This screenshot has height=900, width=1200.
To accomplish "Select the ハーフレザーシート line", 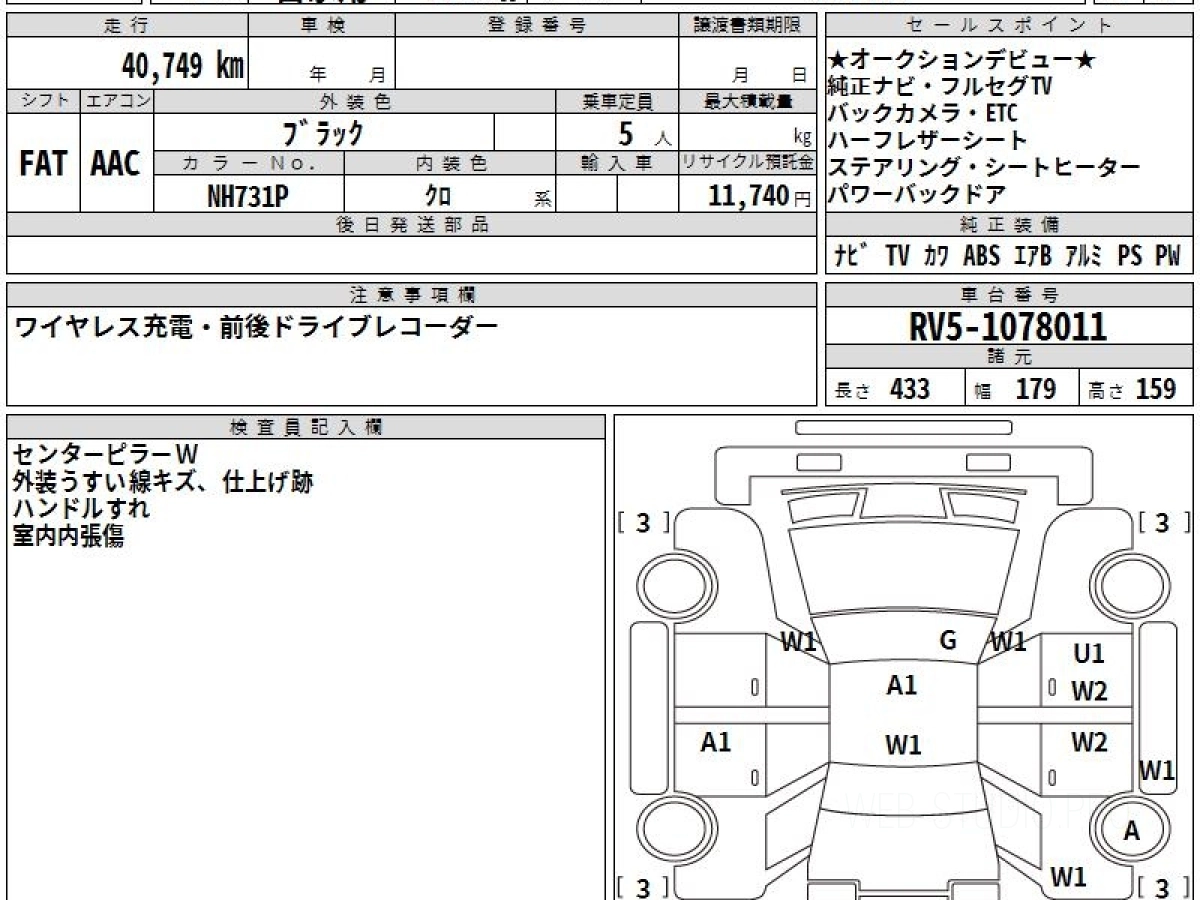I will coord(928,141).
